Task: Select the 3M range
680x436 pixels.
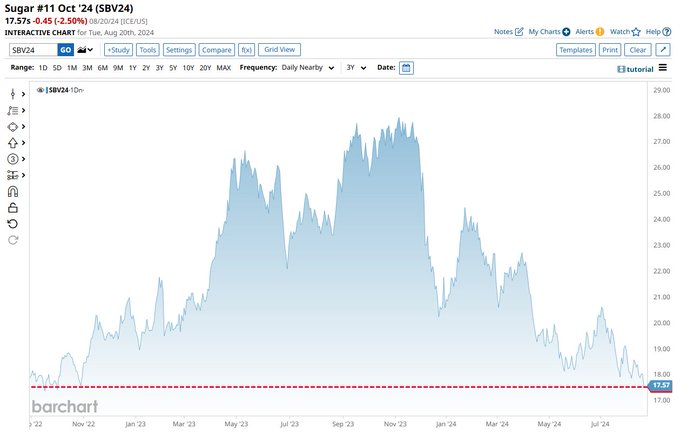Action: pos(87,68)
